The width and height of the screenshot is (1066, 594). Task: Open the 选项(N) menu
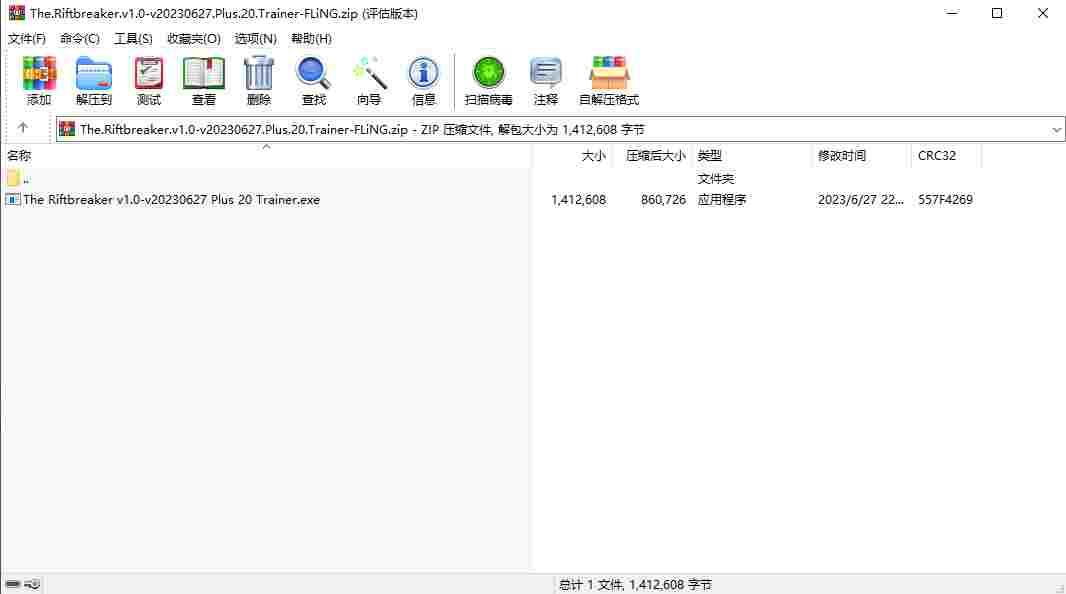pyautogui.click(x=256, y=39)
